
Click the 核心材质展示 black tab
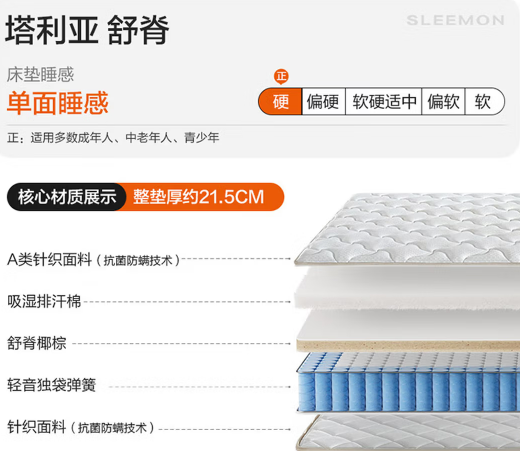coord(67,197)
